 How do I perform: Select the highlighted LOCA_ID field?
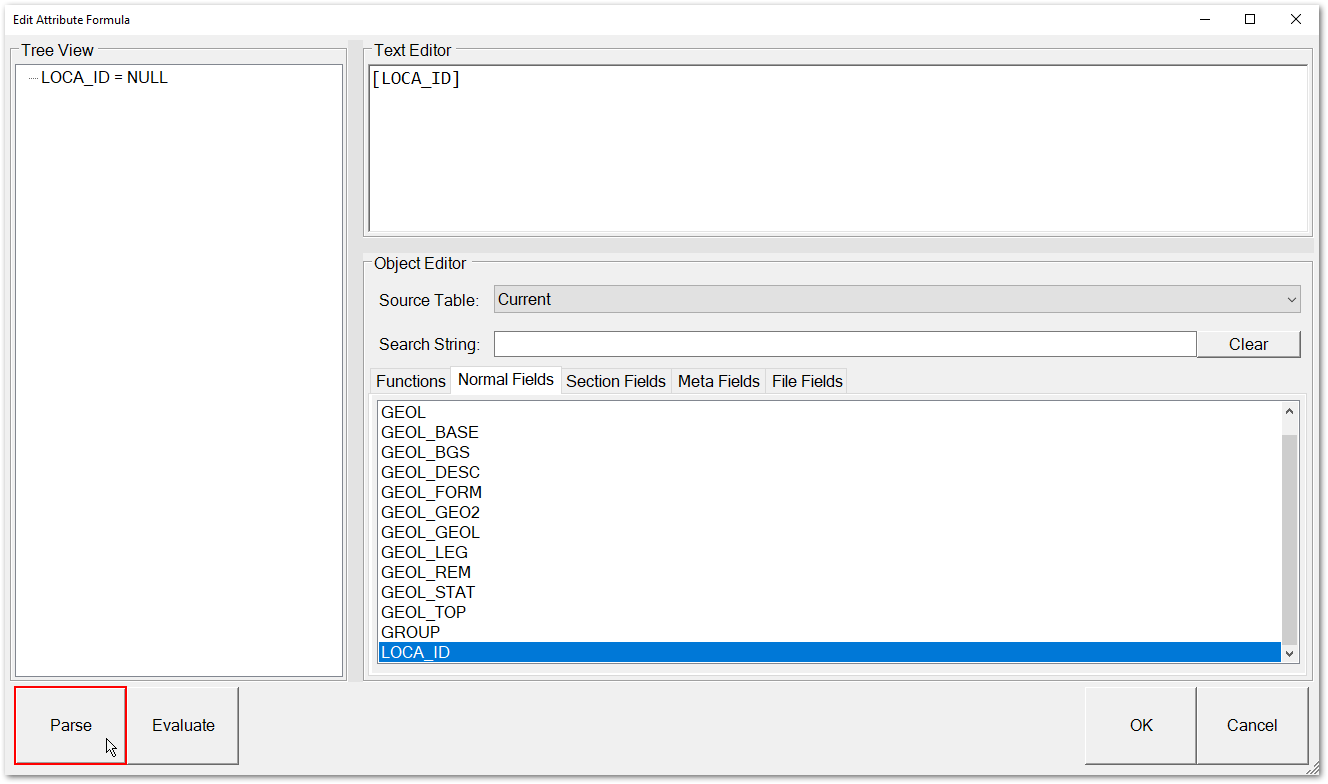[829, 652]
